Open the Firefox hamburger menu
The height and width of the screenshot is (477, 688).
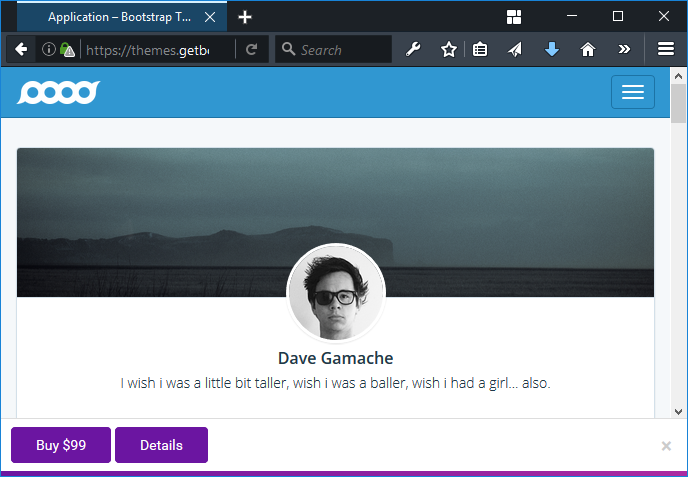tap(666, 49)
